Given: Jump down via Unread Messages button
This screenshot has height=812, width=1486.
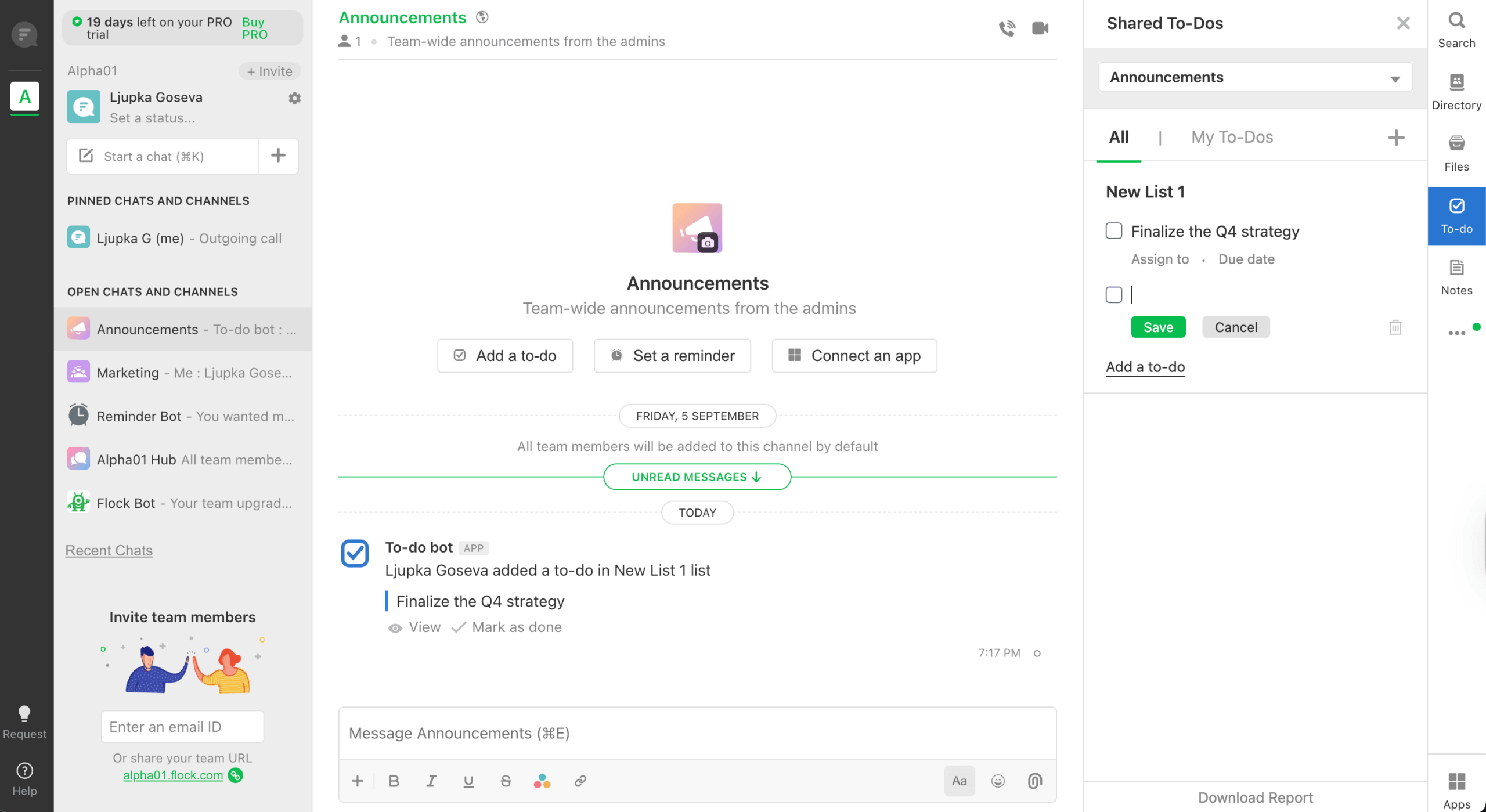Looking at the screenshot, I should [x=697, y=477].
